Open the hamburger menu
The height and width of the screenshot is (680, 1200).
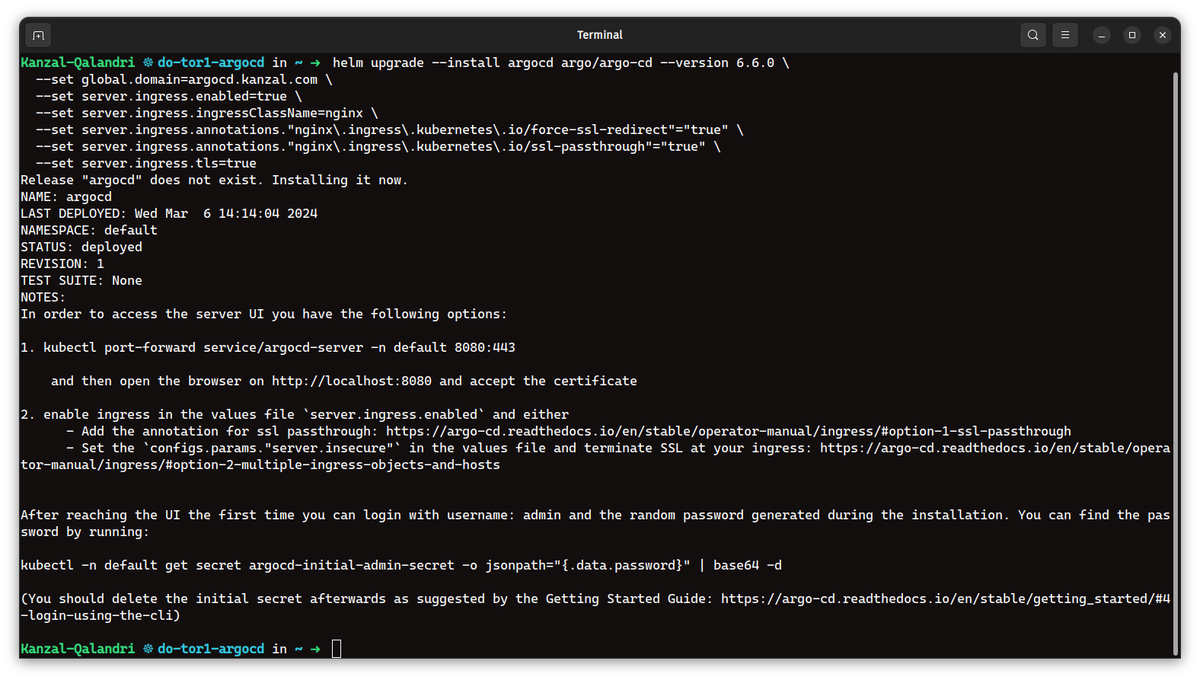(x=1066, y=35)
